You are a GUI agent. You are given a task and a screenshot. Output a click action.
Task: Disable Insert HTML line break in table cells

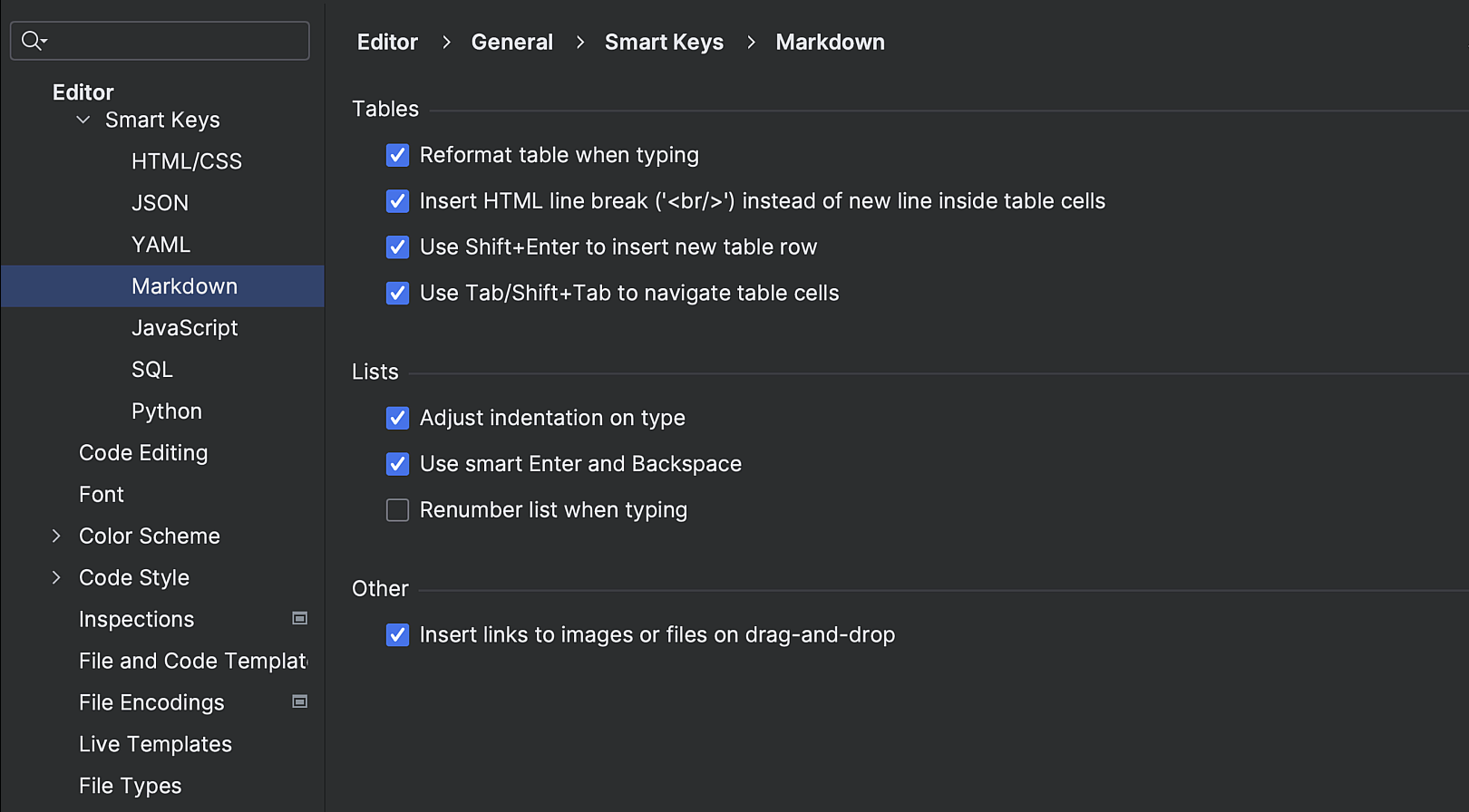(x=397, y=201)
